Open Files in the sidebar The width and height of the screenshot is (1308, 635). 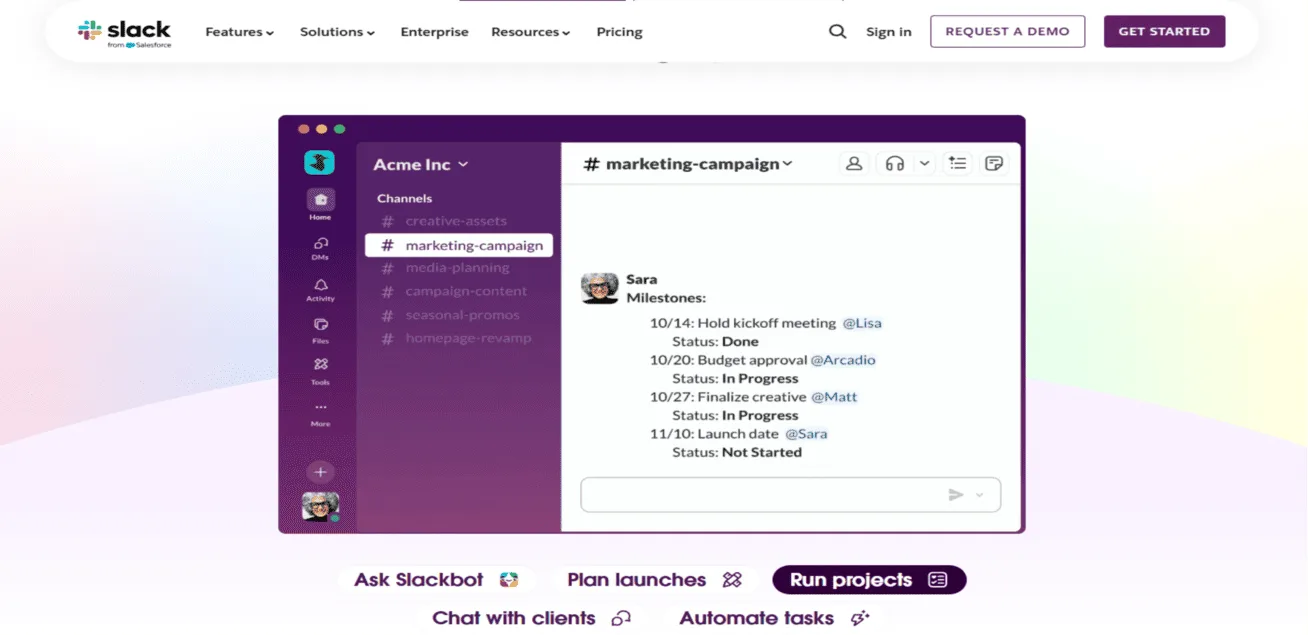320,331
